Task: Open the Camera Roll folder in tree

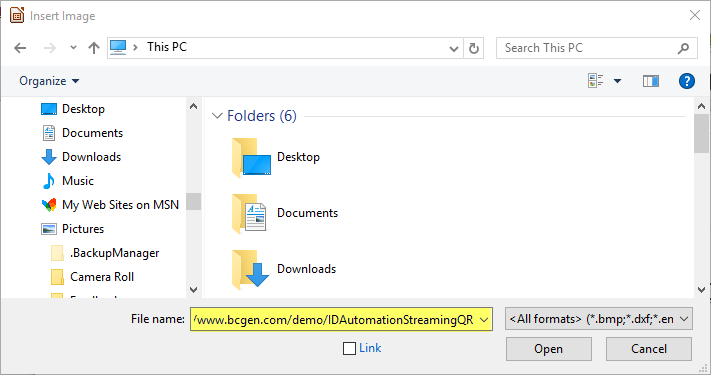Action: (x=102, y=277)
